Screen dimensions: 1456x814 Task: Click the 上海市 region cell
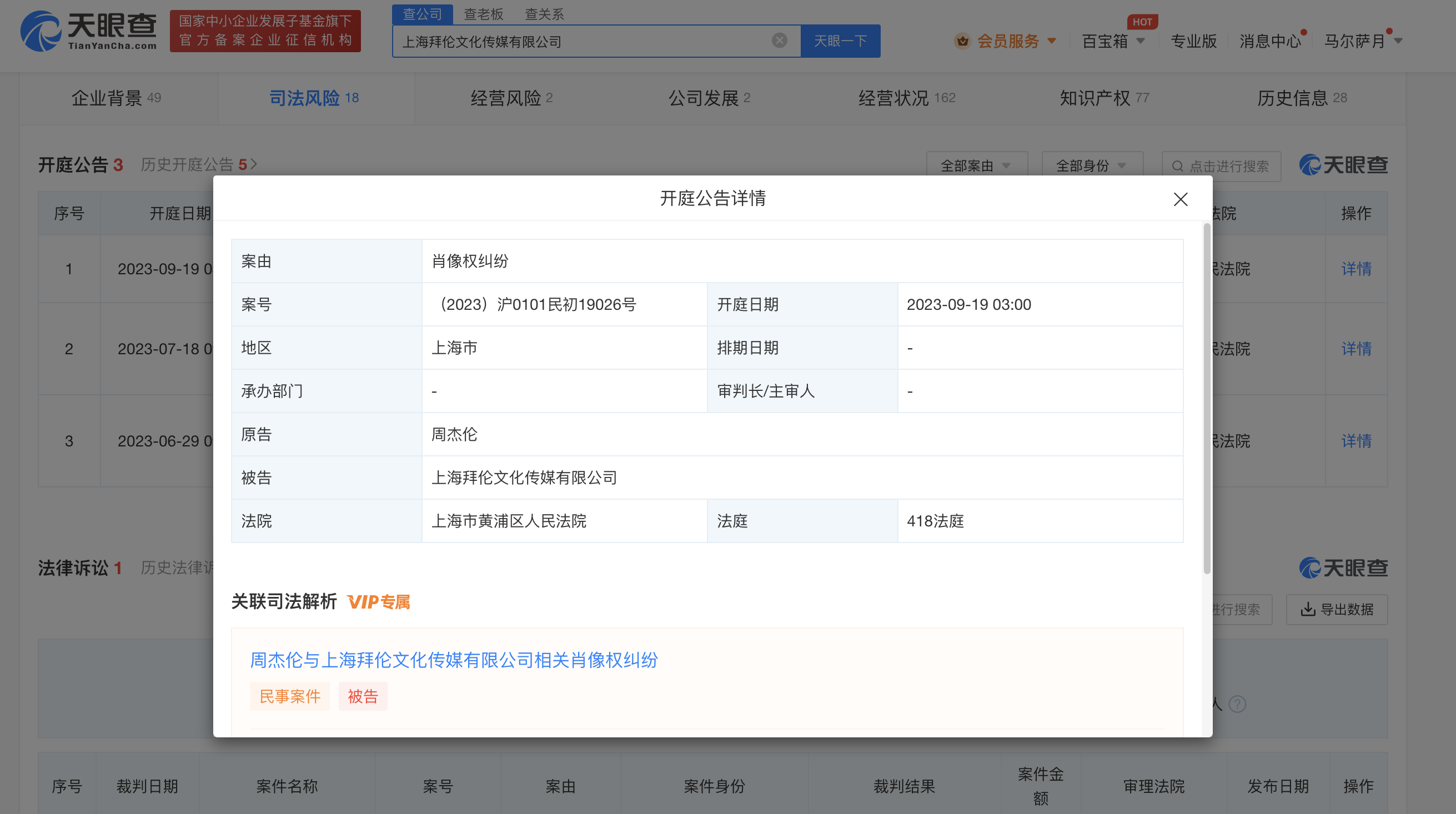[x=564, y=348]
